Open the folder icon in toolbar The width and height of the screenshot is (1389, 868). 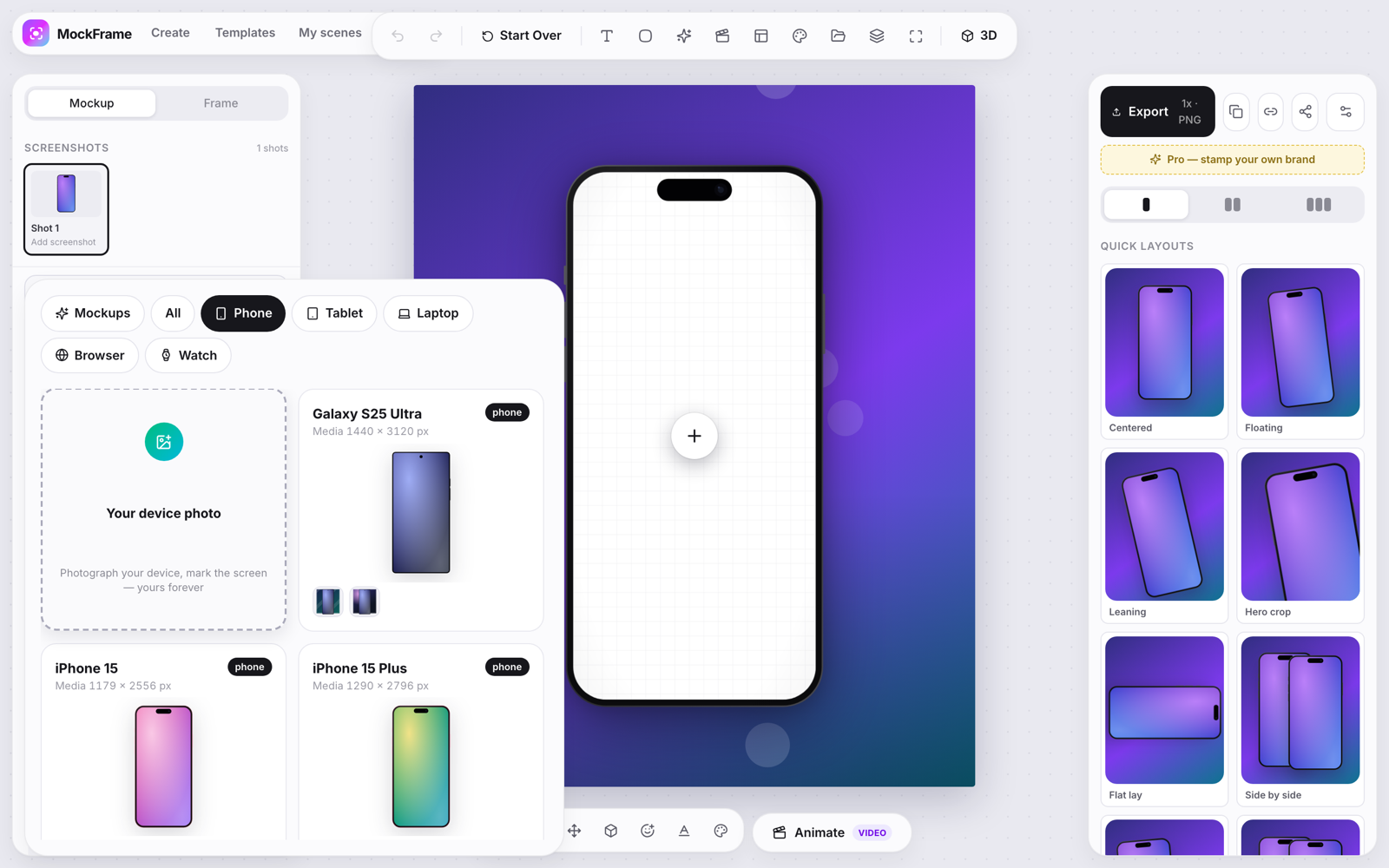click(838, 36)
